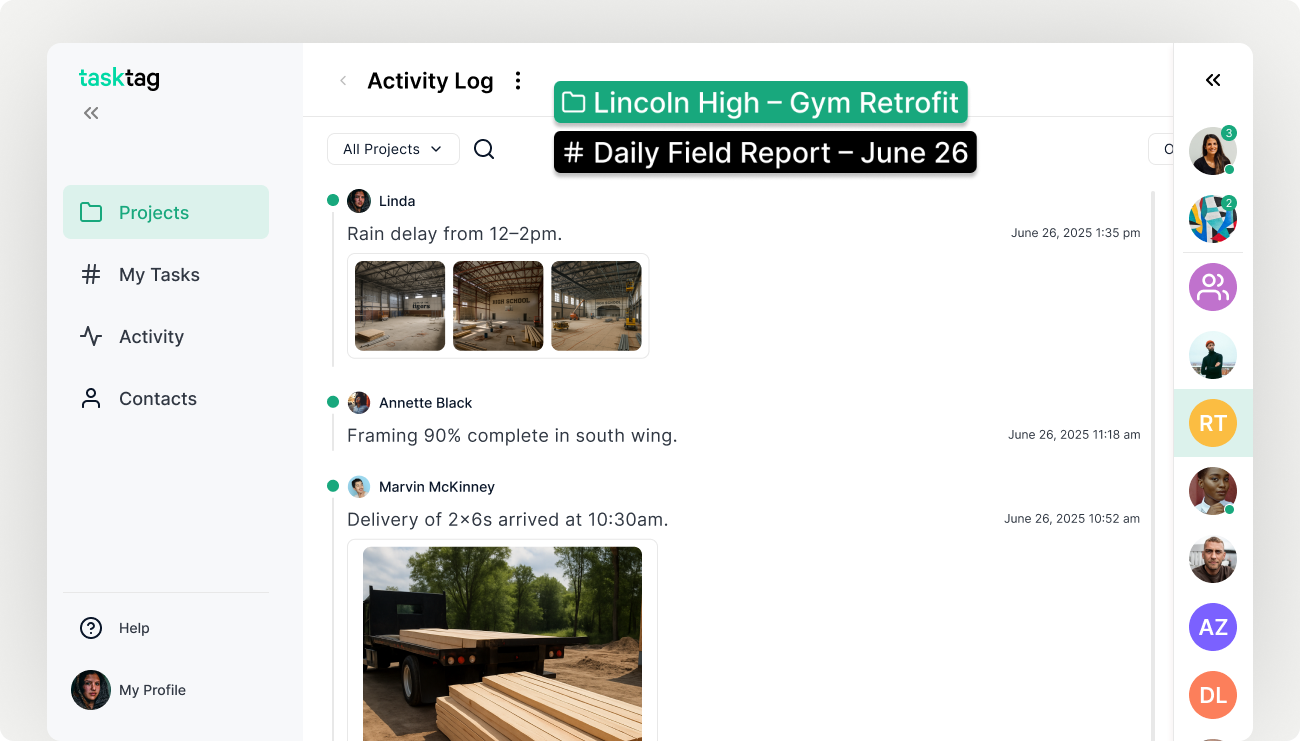This screenshot has width=1300, height=741.
Task: Open the Daily Field Report channel tag
Action: [x=765, y=152]
